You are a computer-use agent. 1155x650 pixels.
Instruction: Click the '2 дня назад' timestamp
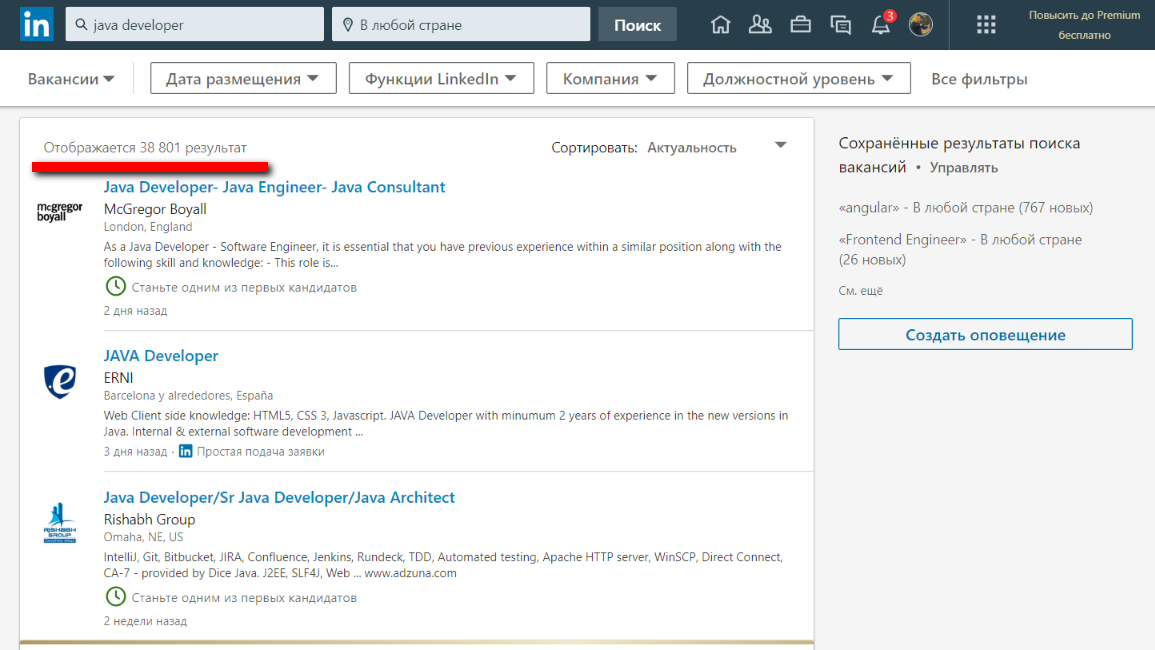point(135,311)
